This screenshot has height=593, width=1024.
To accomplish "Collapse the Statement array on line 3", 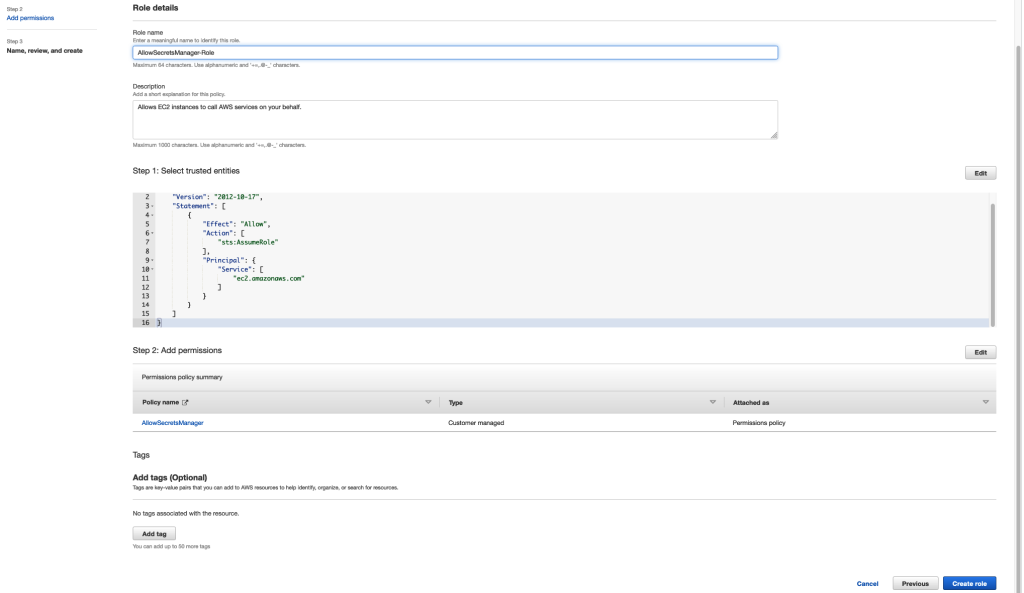I will tap(152, 206).
